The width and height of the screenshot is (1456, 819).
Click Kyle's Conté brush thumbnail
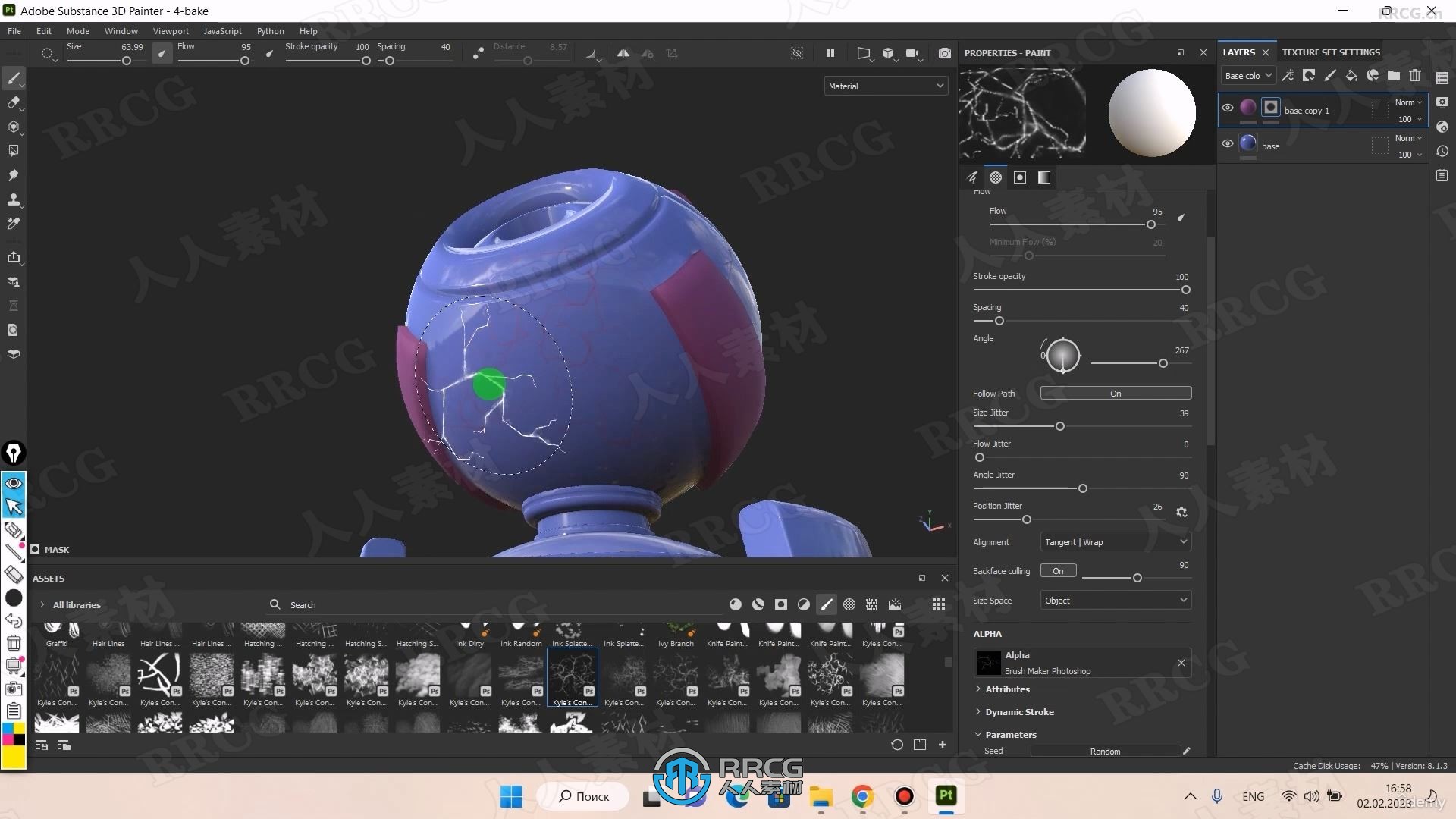pos(571,679)
